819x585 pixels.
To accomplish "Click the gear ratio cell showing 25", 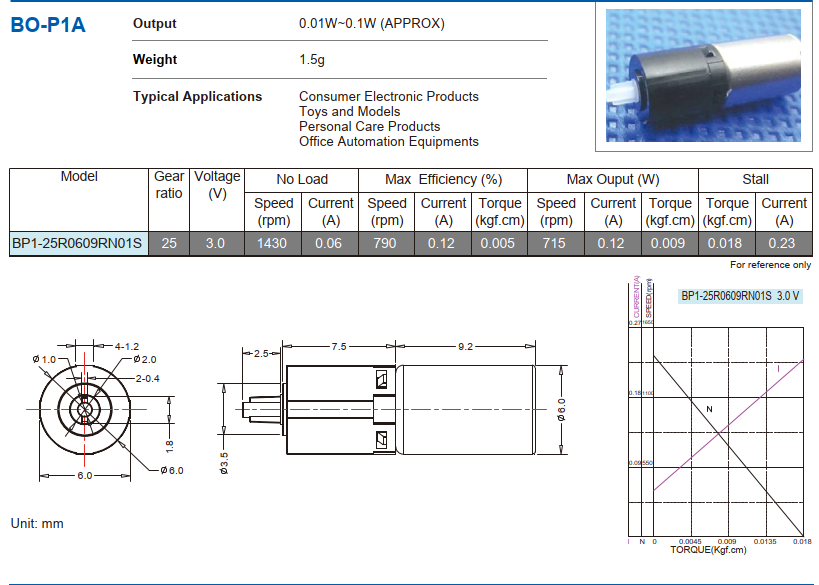I will click(169, 243).
